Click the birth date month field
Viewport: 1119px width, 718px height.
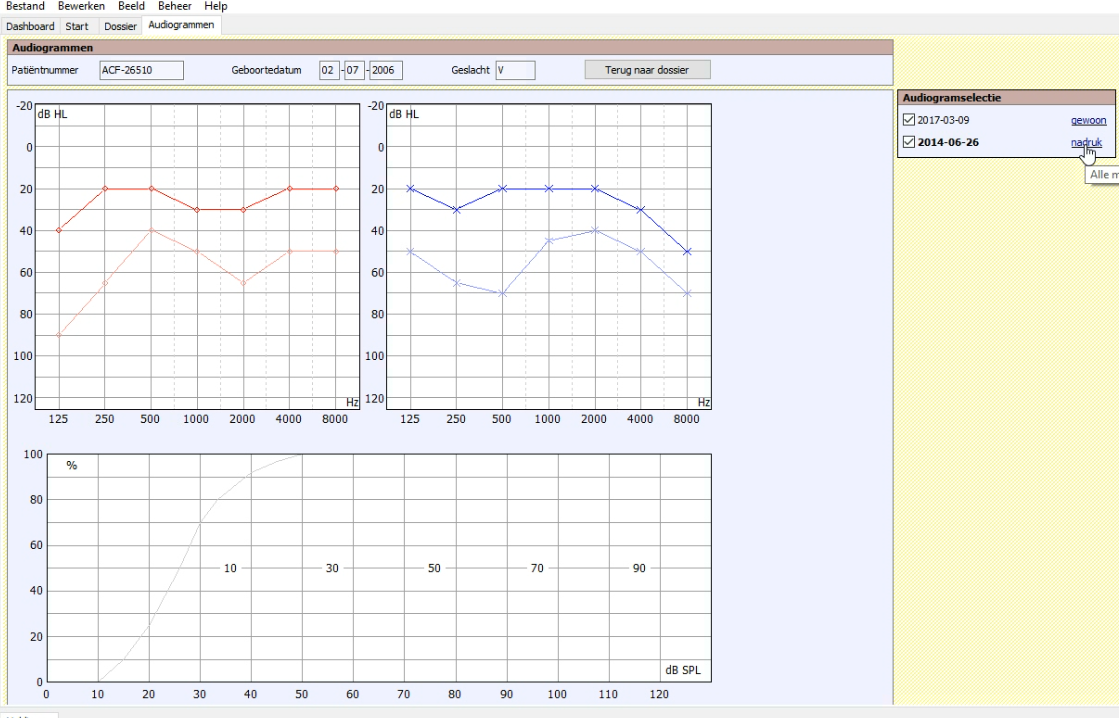(x=354, y=69)
